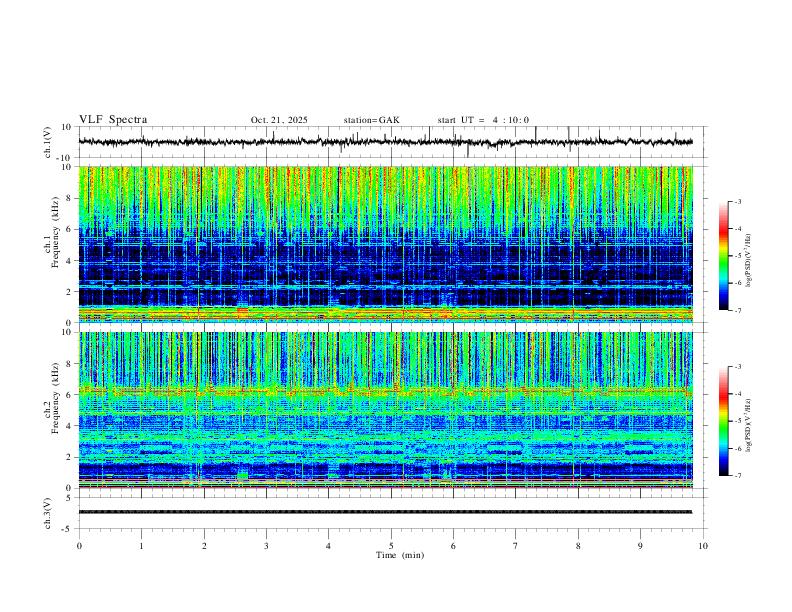
Task: Click the time axis tick label "5"
Action: (391, 546)
